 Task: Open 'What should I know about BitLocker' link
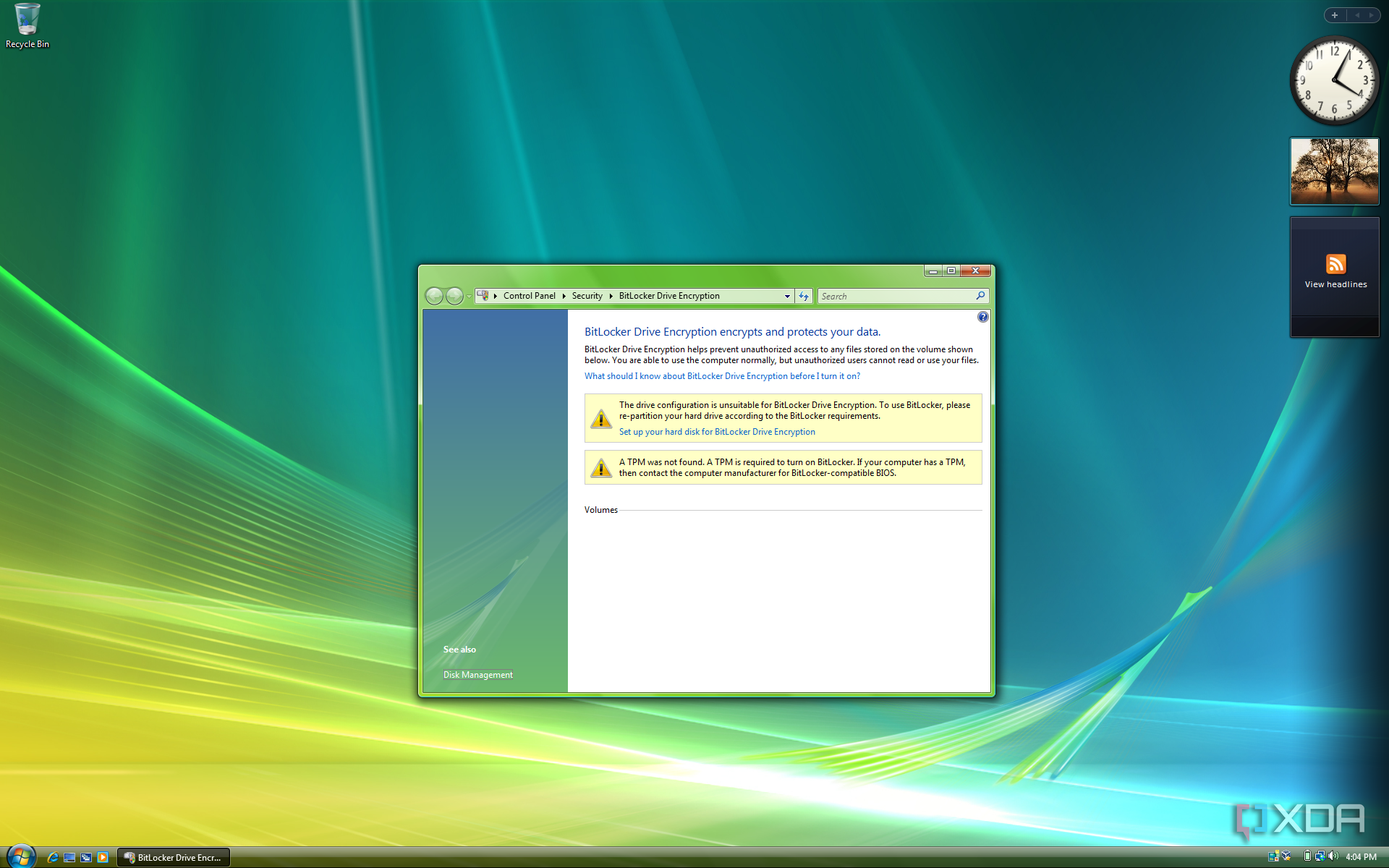pos(722,376)
